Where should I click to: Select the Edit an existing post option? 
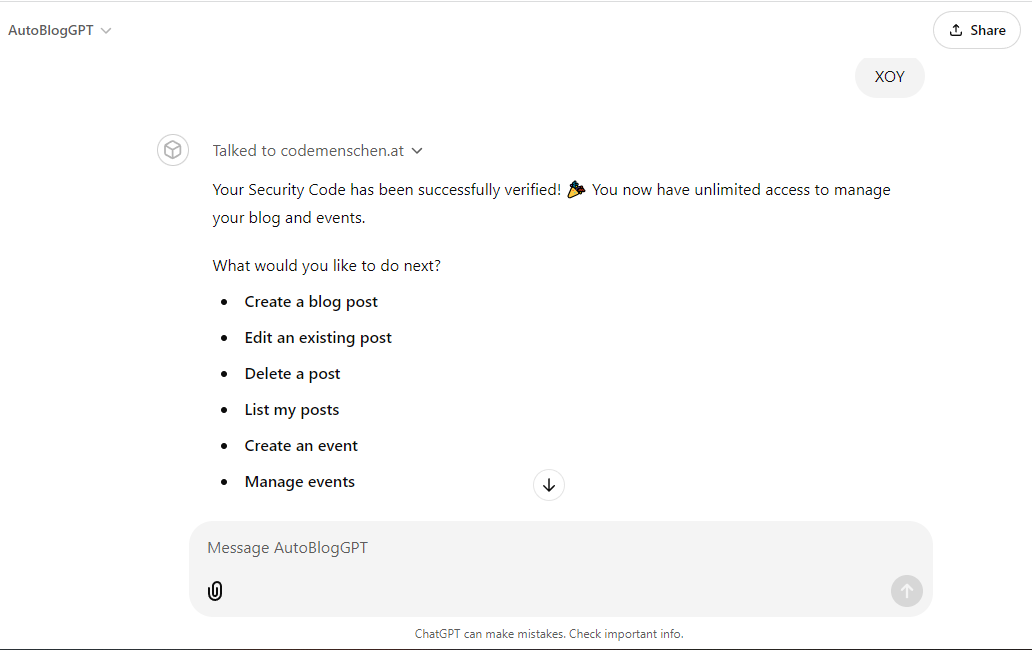(318, 338)
